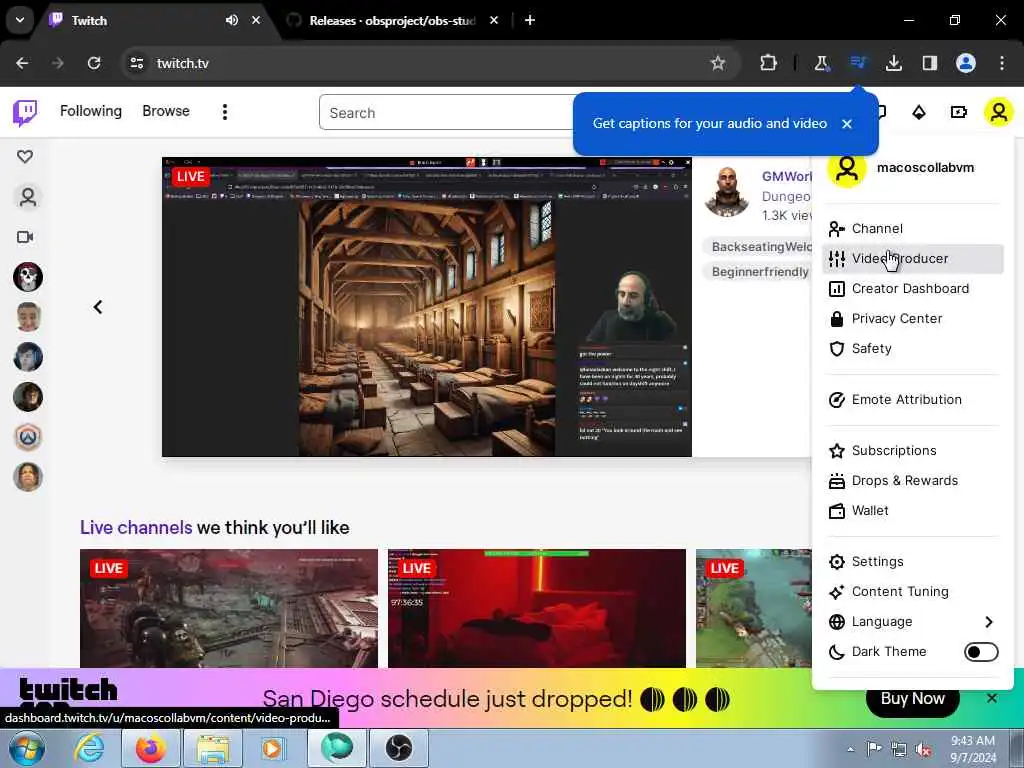This screenshot has width=1024, height=768.
Task: Click the media control icon in Chrome toolbar
Action: [858, 63]
